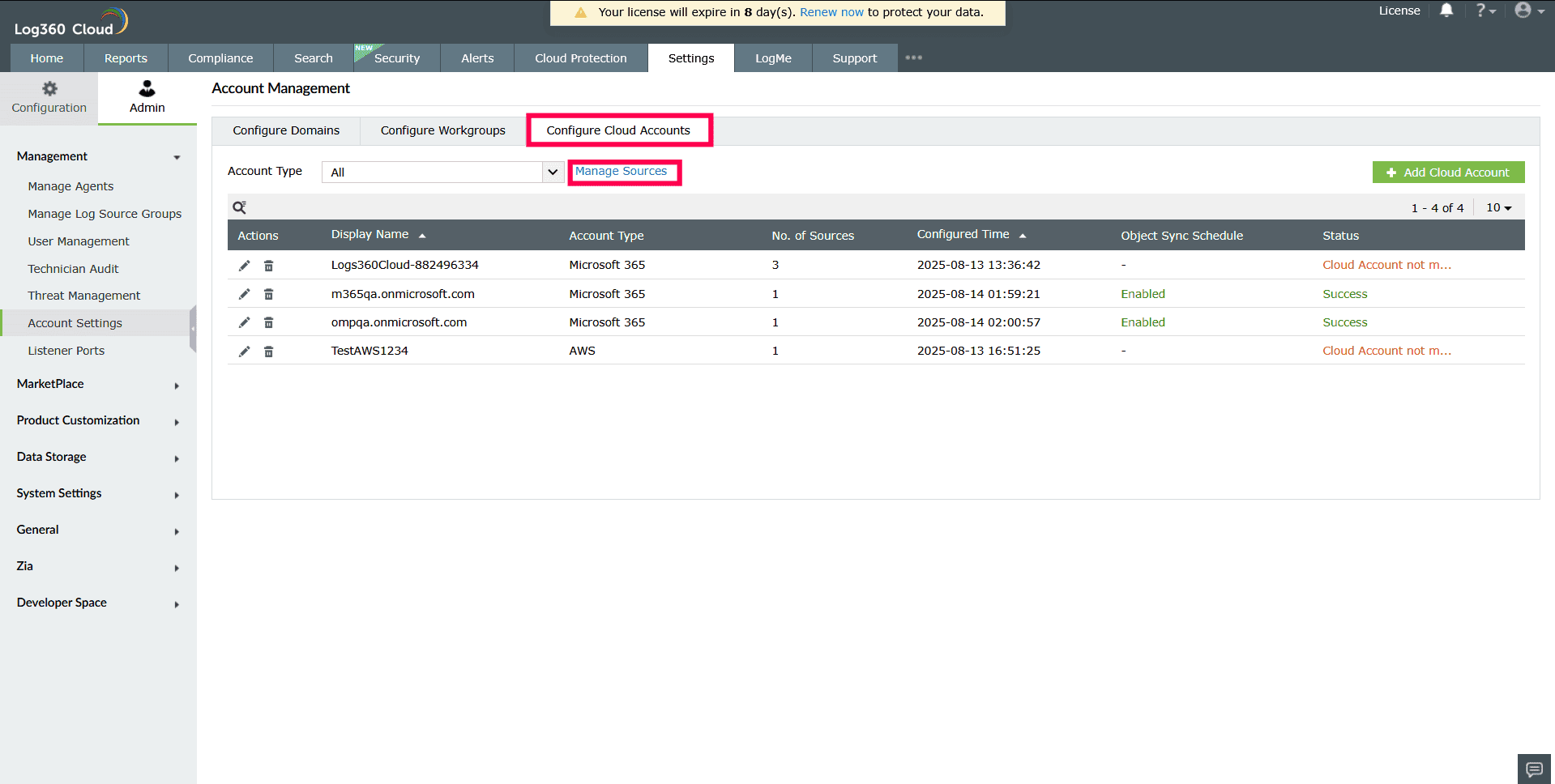
Task: Click Add Cloud Account button
Action: [1448, 173]
